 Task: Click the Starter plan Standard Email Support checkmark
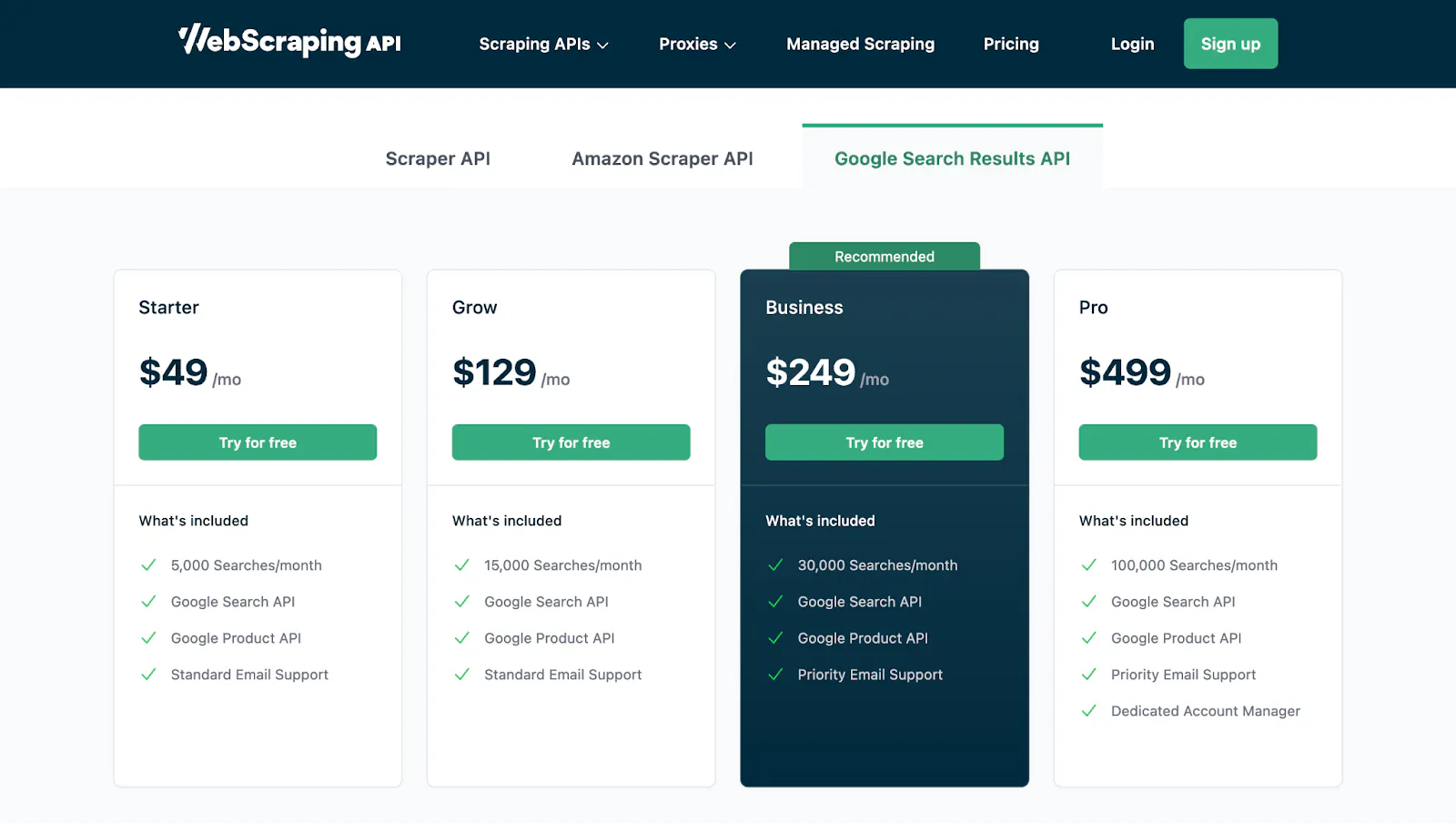tap(148, 675)
